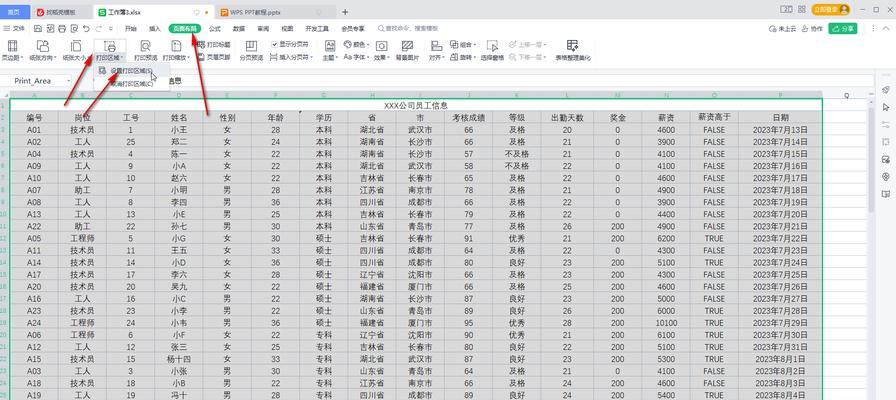Click the rocket icon in right sidebar
The width and height of the screenshot is (896, 400).
point(886,90)
